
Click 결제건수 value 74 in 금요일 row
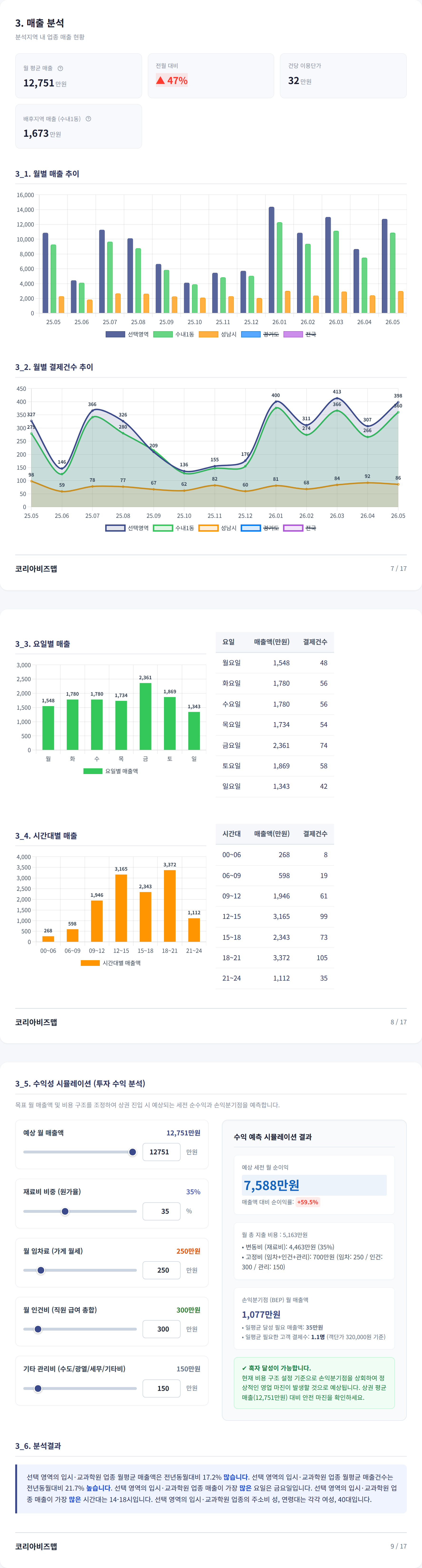(323, 745)
